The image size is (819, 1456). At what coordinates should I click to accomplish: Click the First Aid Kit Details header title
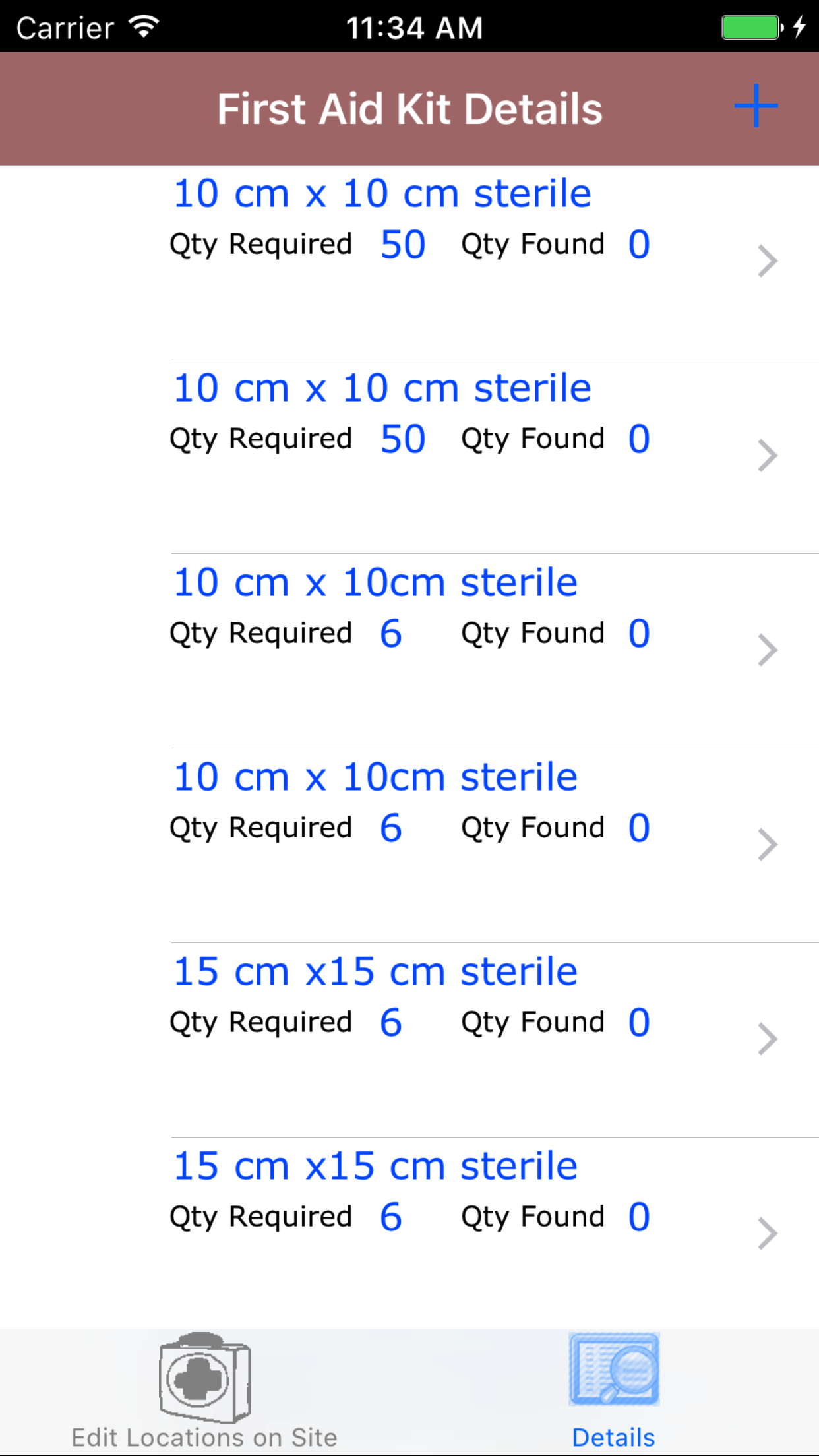pos(409,109)
